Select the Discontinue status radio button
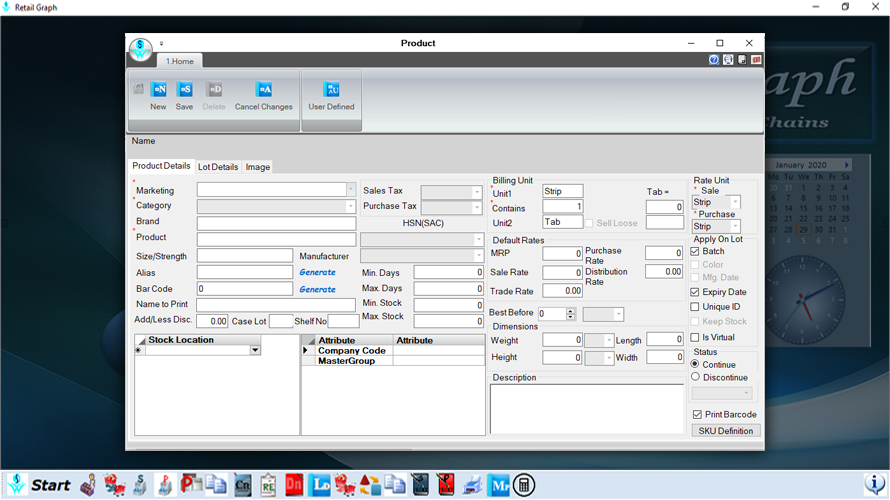The height and width of the screenshot is (500, 890). (695, 377)
